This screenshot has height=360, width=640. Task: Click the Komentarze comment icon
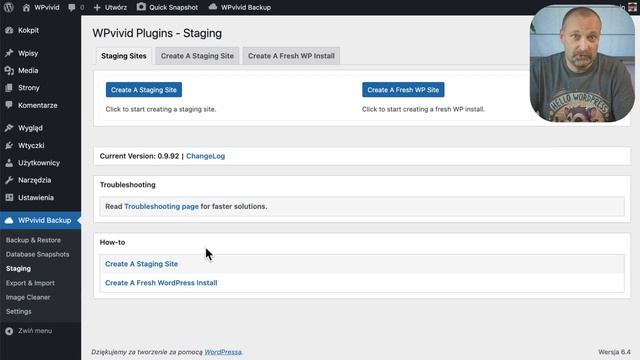coord(9,105)
